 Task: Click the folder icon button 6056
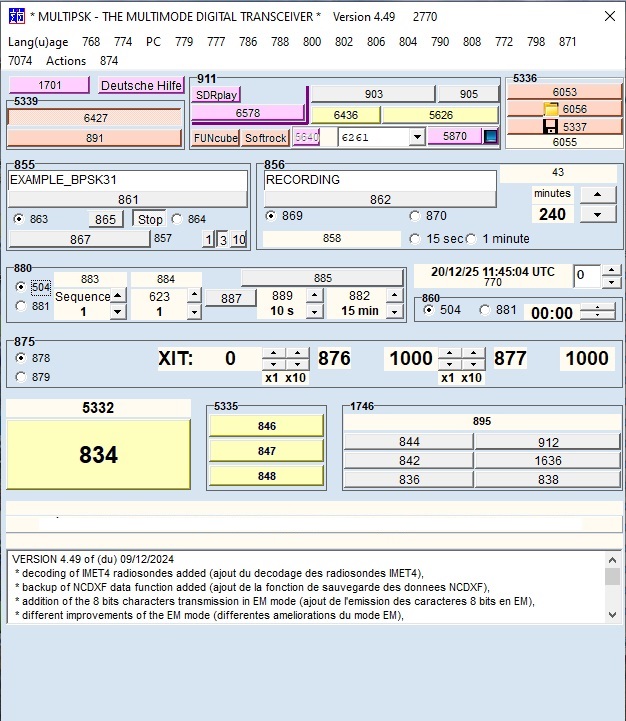coord(564,109)
